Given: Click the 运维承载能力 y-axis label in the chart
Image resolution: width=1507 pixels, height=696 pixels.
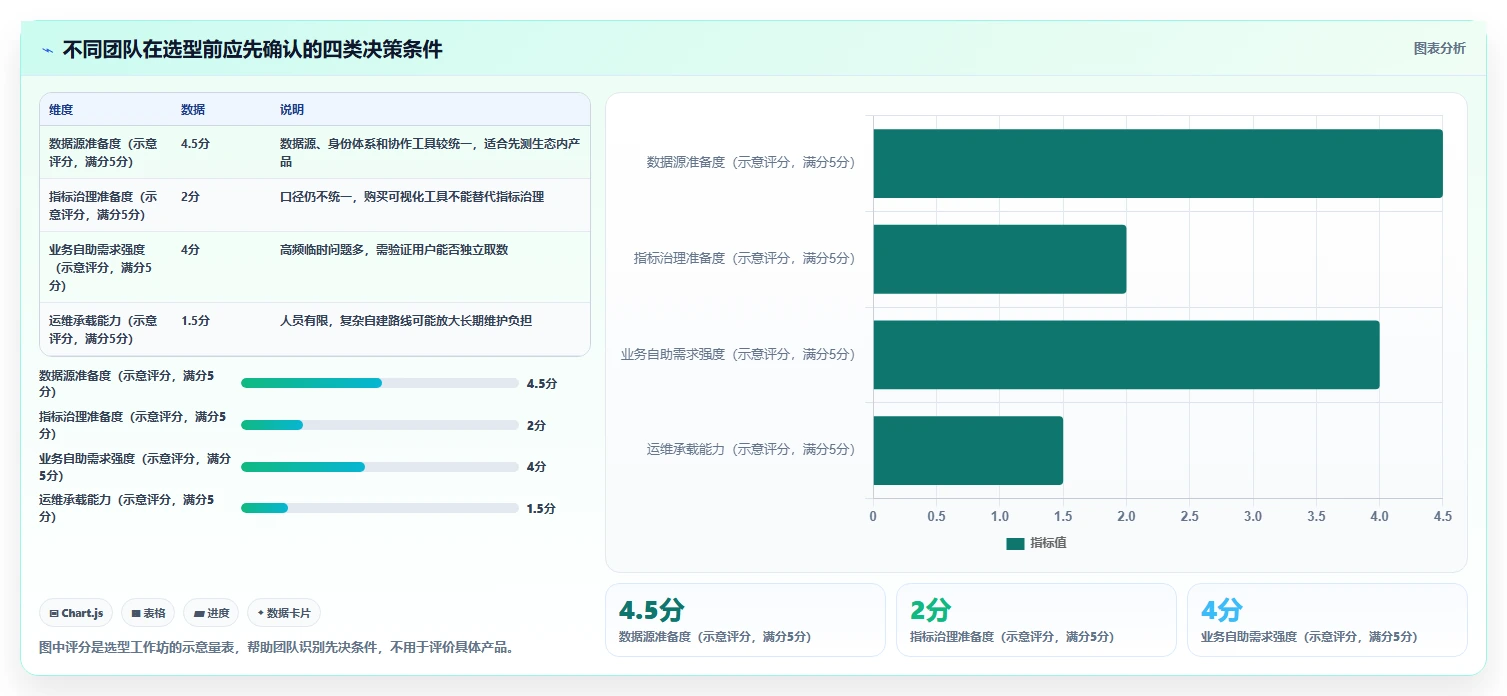Looking at the screenshot, I should pyautogui.click(x=750, y=450).
